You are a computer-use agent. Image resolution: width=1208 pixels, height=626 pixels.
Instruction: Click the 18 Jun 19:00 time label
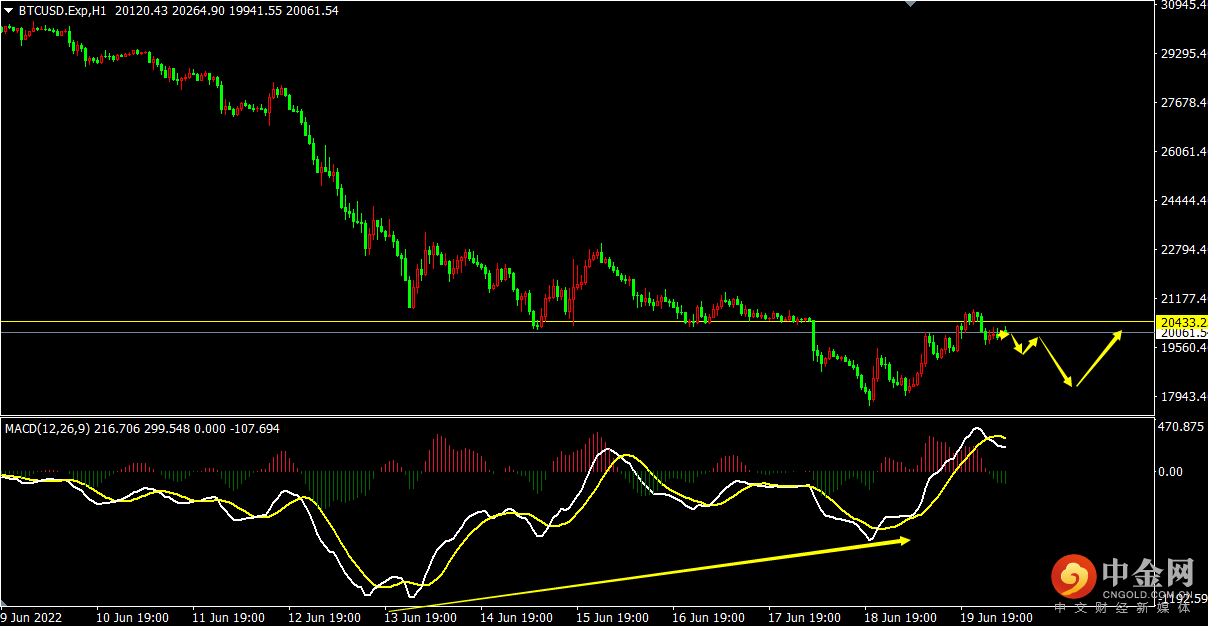point(902,618)
